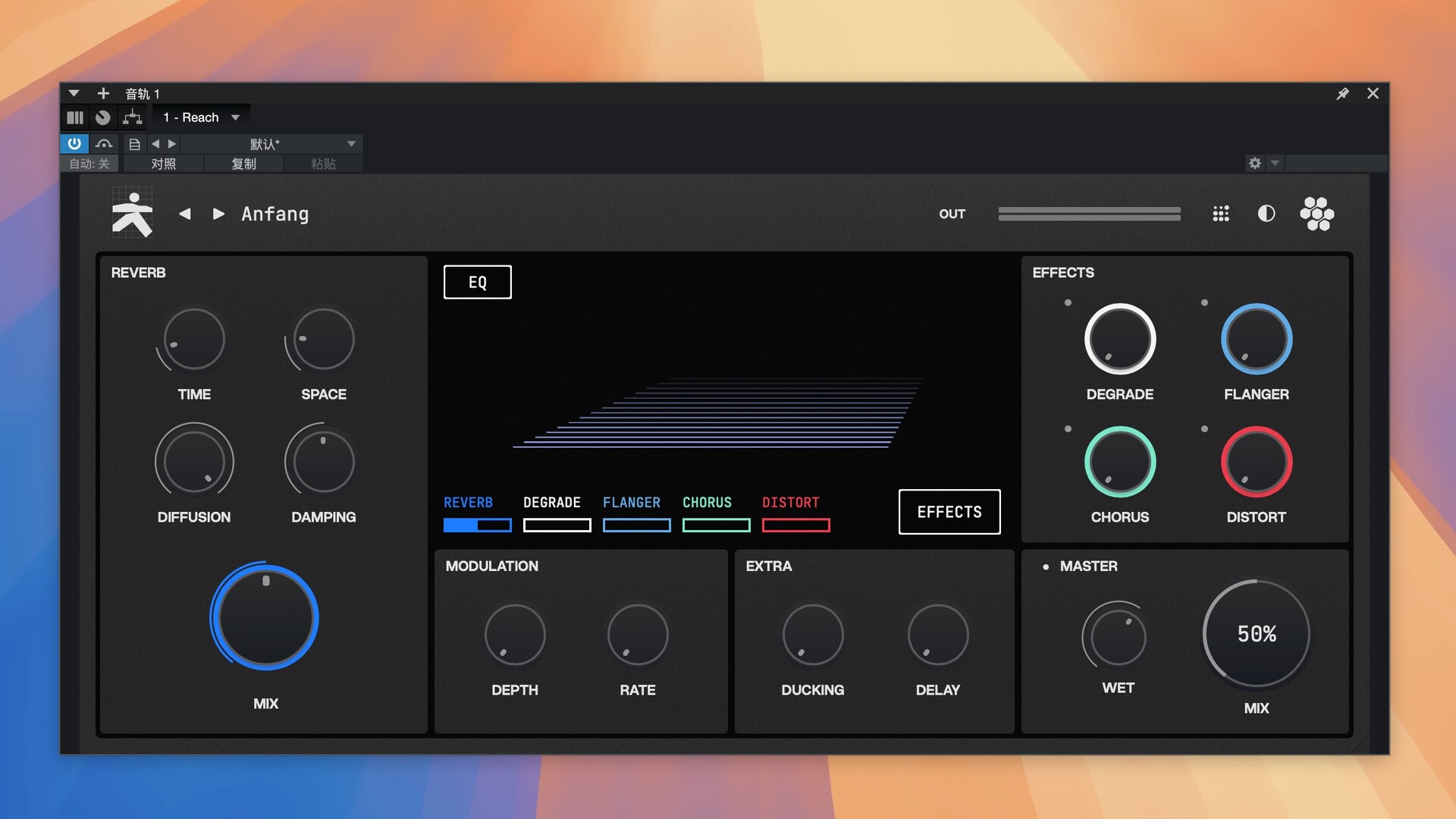Toggle the light/dark contrast icon
This screenshot has height=819, width=1456.
1266,214
